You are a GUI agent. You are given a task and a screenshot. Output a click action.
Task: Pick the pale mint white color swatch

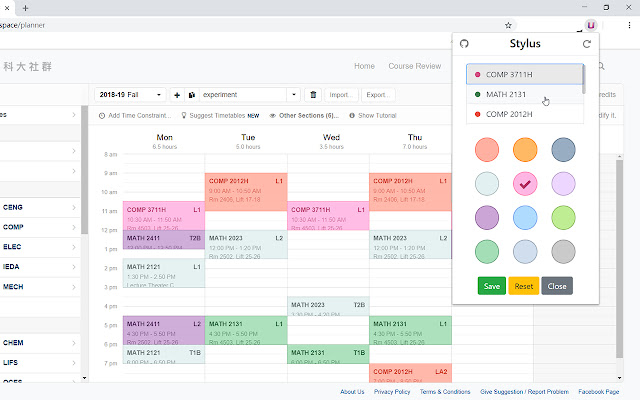[x=487, y=184]
